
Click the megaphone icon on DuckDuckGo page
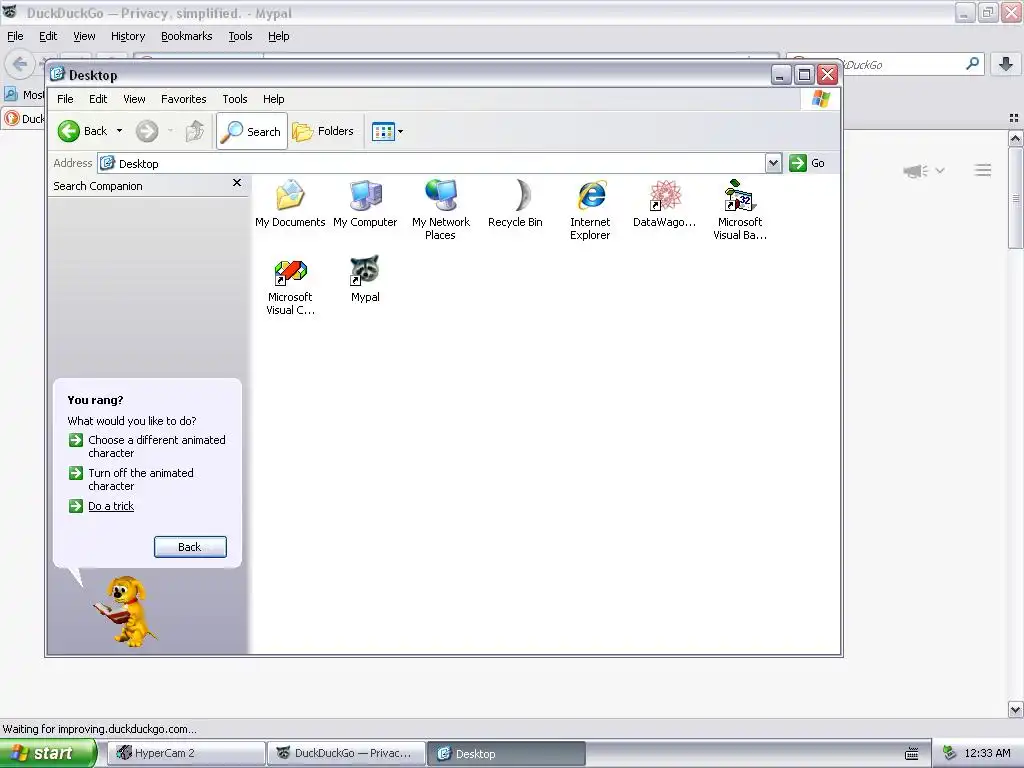click(x=916, y=170)
